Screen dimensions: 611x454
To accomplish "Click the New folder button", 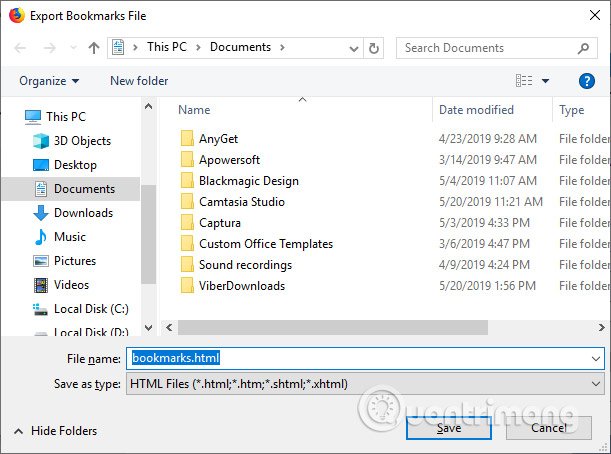I will [139, 81].
